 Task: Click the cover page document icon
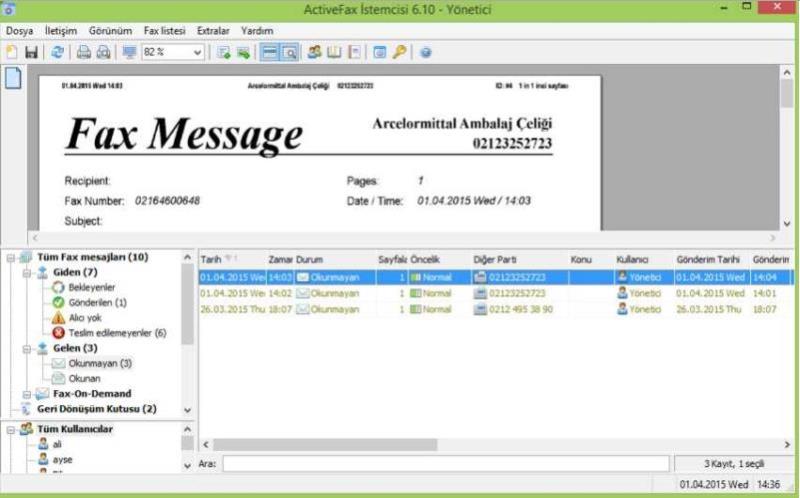click(x=354, y=52)
